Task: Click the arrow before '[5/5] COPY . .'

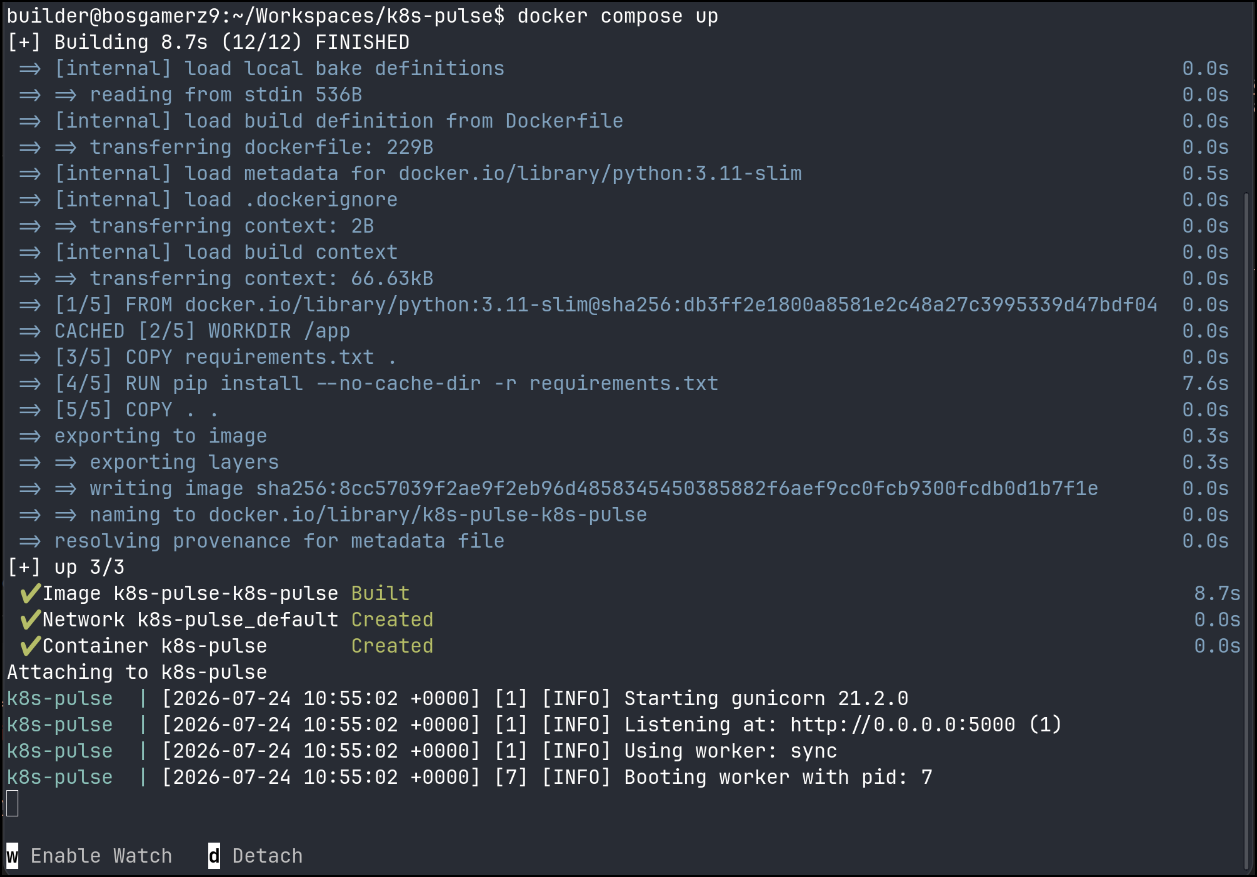Action: coord(30,410)
